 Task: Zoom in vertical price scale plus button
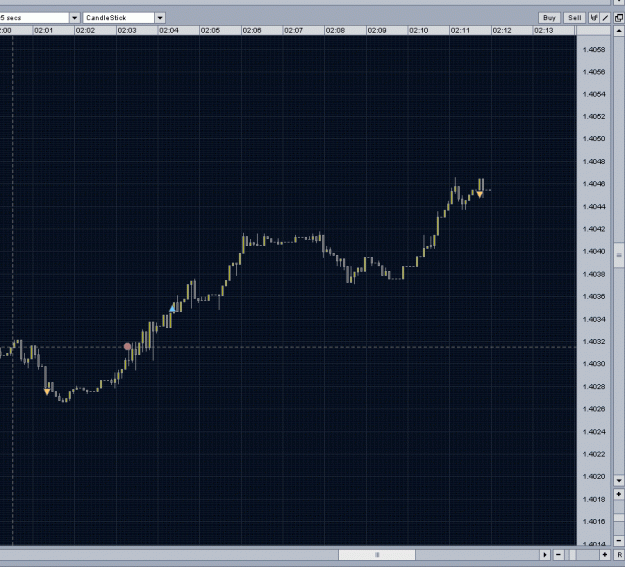tap(619, 494)
